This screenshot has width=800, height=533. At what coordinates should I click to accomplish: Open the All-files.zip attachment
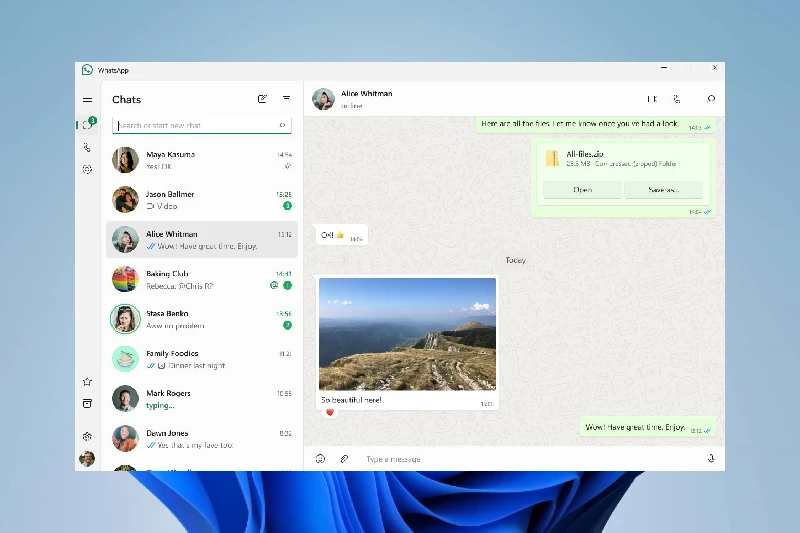[582, 190]
